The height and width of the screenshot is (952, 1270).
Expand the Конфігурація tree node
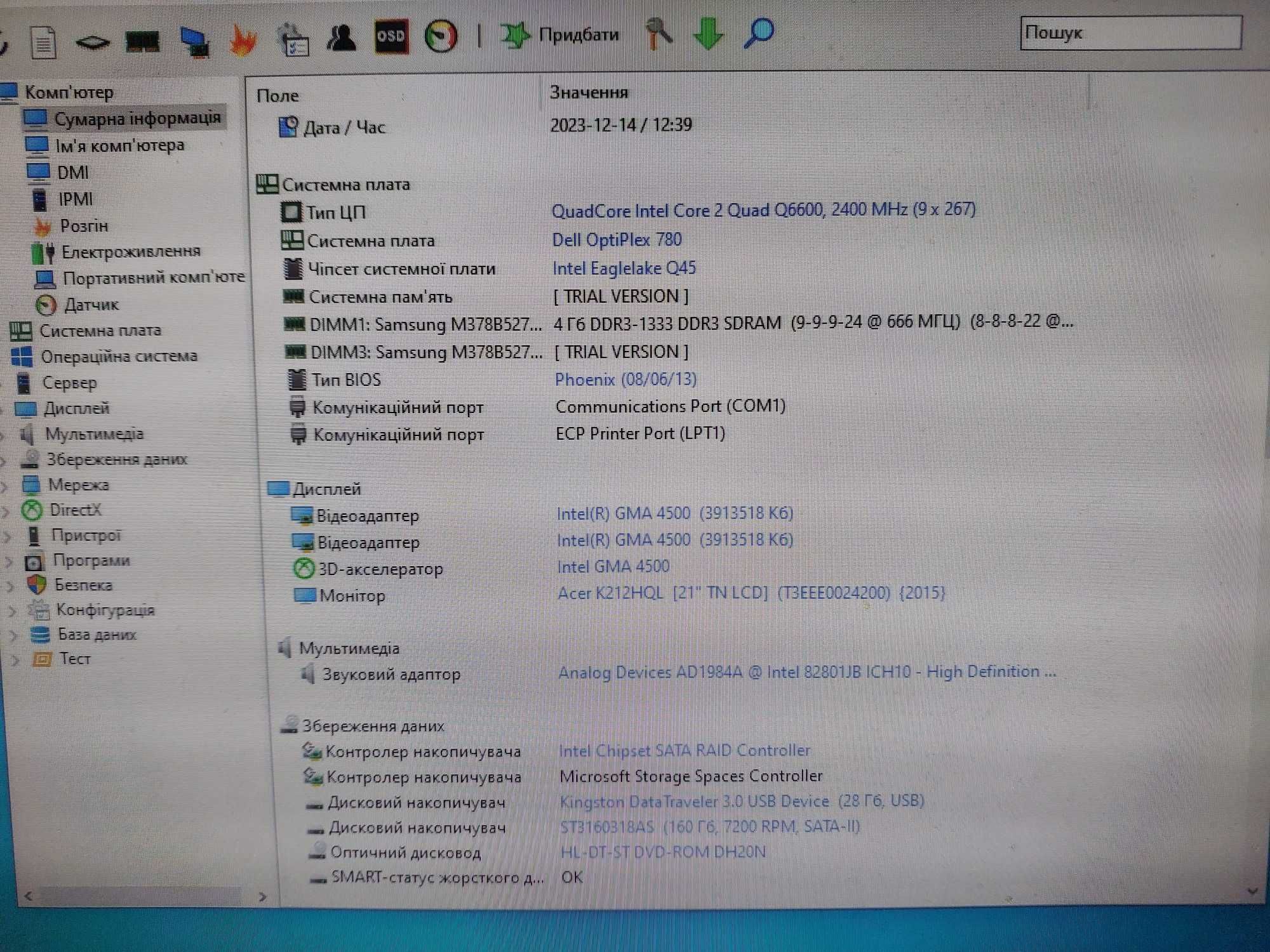point(11,611)
